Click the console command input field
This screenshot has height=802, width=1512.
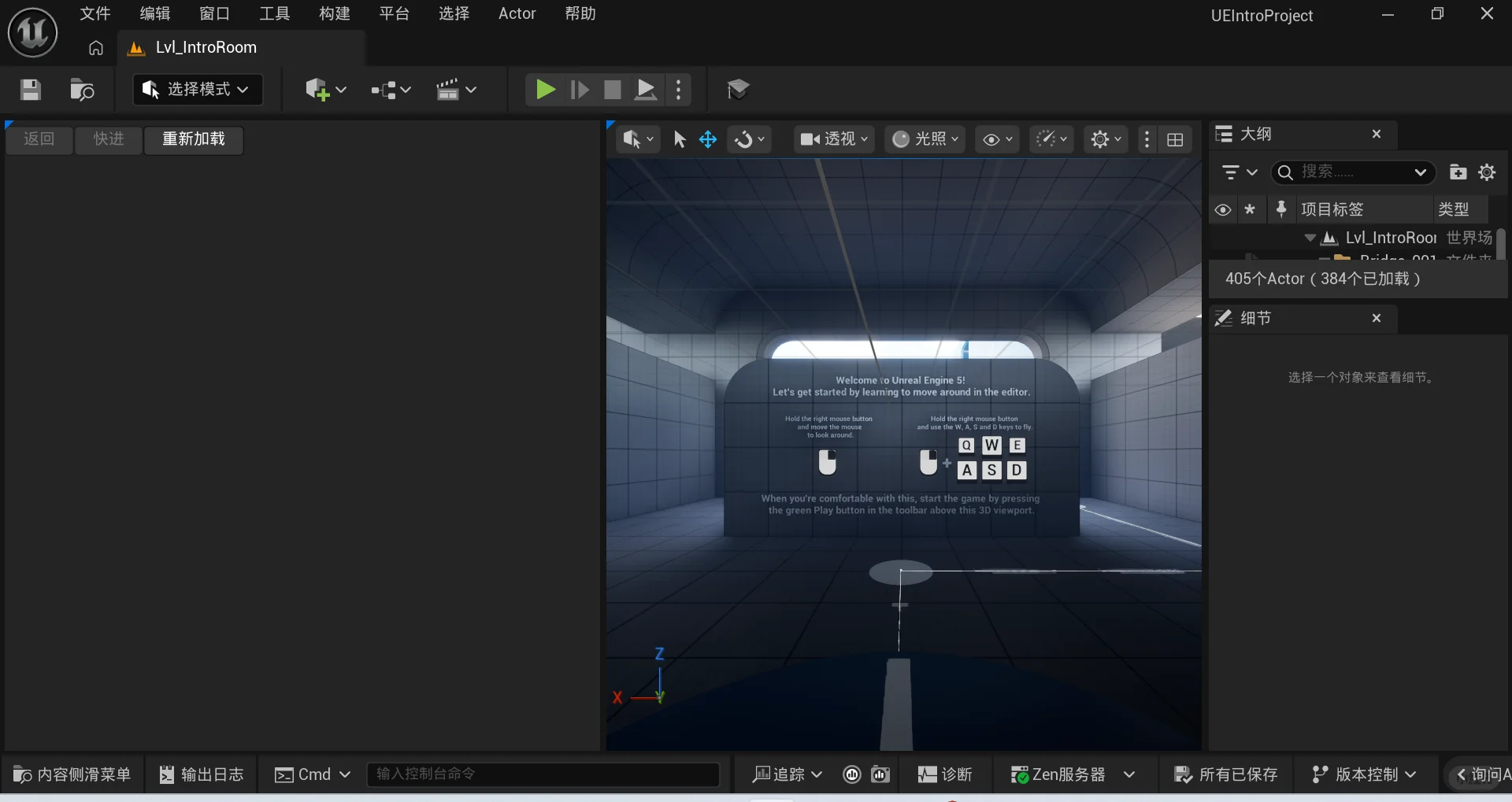click(x=543, y=774)
